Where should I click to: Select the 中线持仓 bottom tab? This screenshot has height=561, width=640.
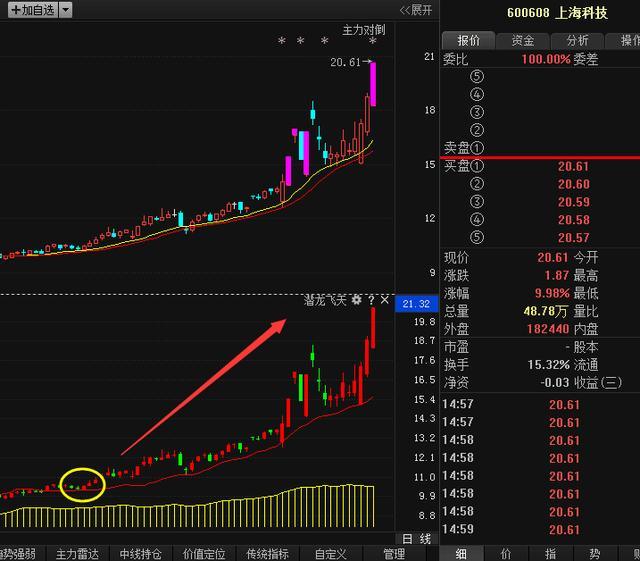coord(140,554)
